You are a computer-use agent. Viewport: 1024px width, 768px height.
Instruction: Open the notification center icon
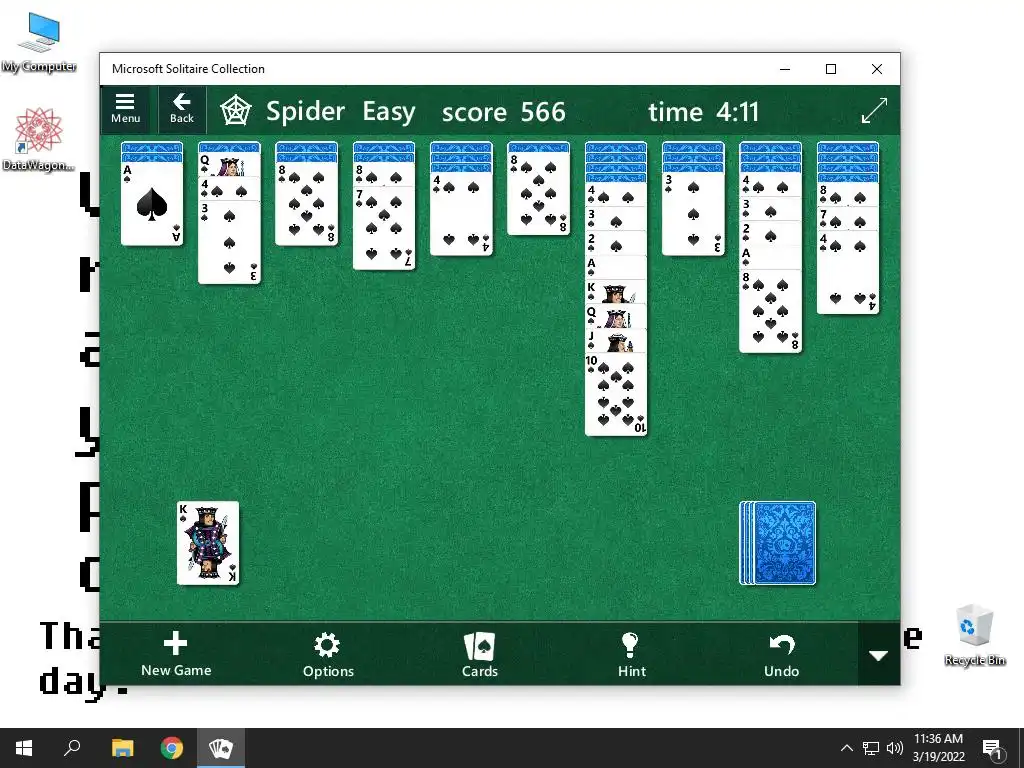(x=992, y=749)
